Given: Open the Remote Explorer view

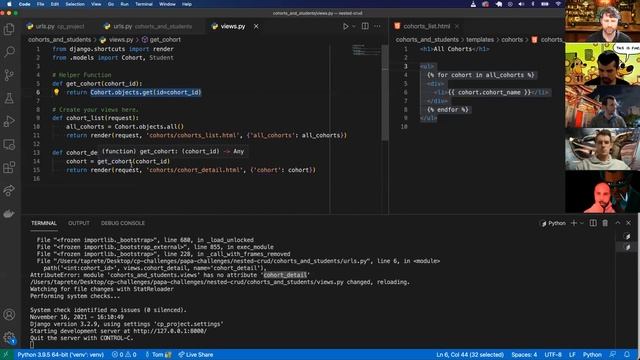Looking at the screenshot, I should 9,144.
